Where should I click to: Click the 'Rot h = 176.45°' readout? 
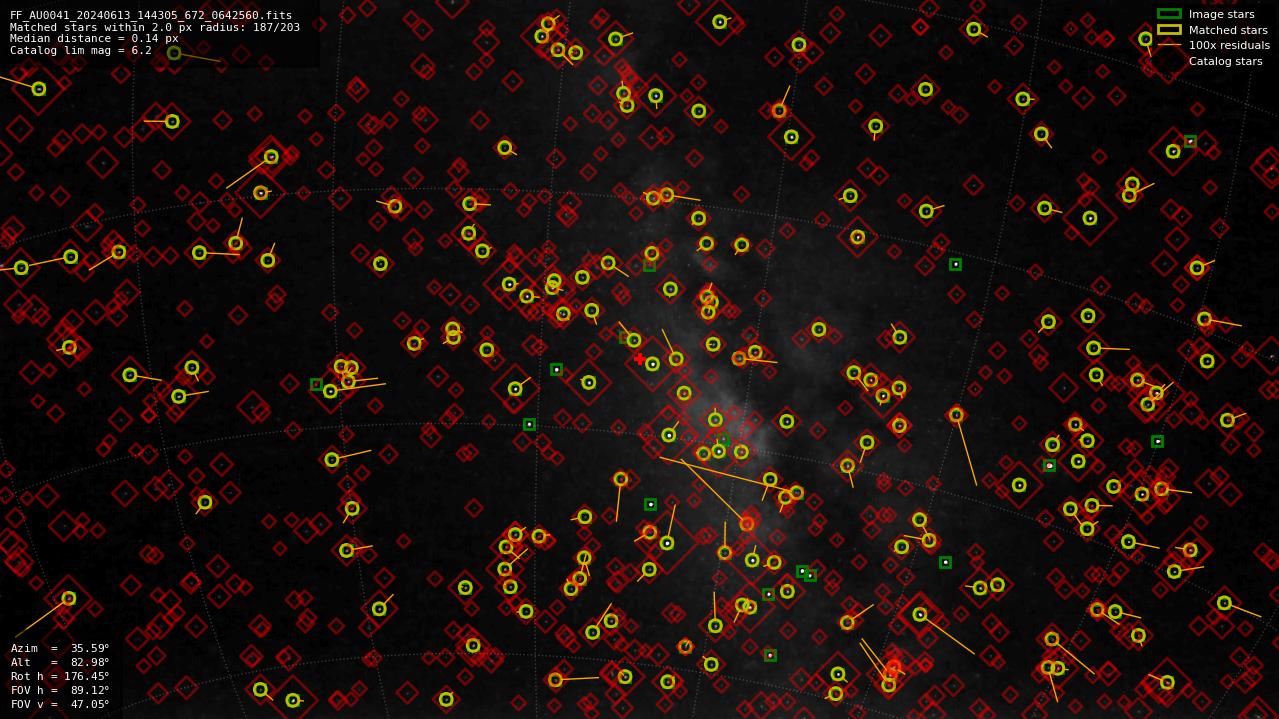pyautogui.click(x=60, y=677)
